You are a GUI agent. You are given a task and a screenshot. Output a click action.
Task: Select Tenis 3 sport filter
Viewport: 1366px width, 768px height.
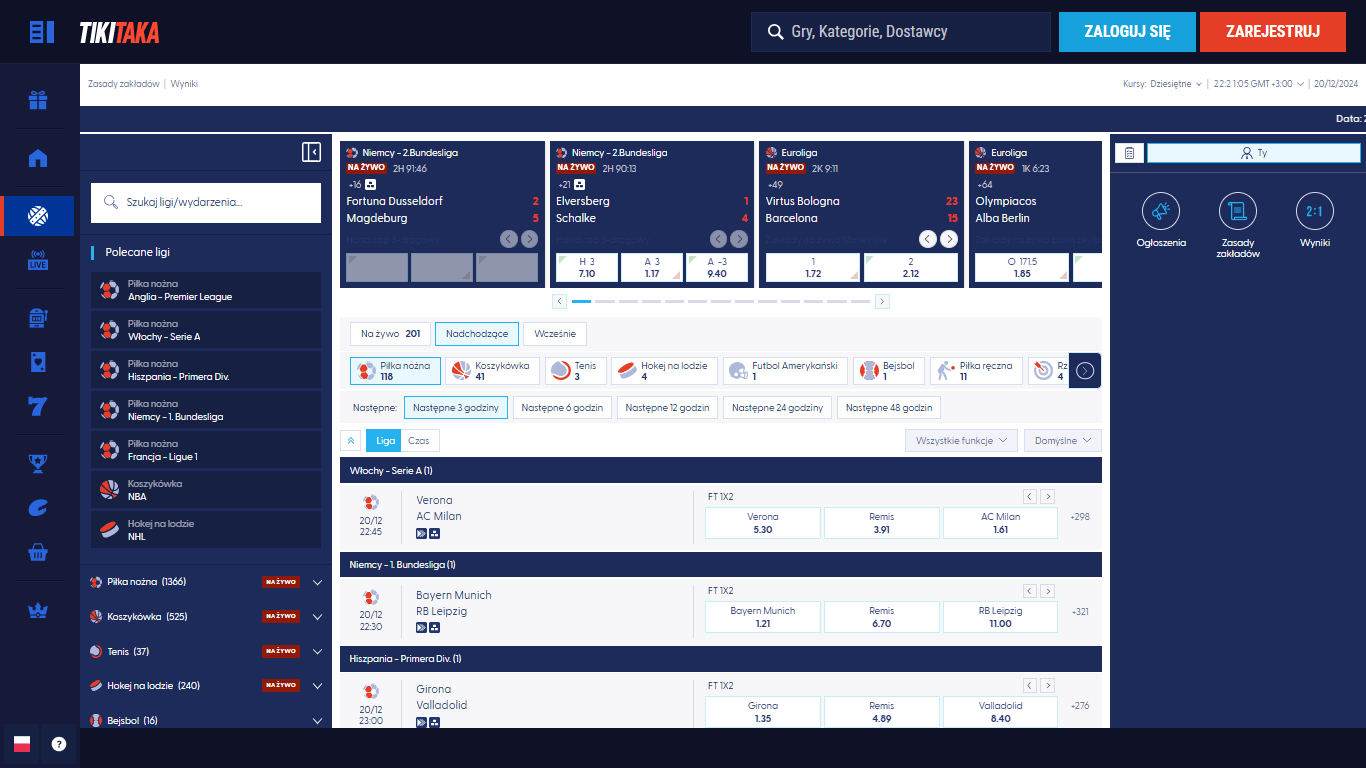576,371
